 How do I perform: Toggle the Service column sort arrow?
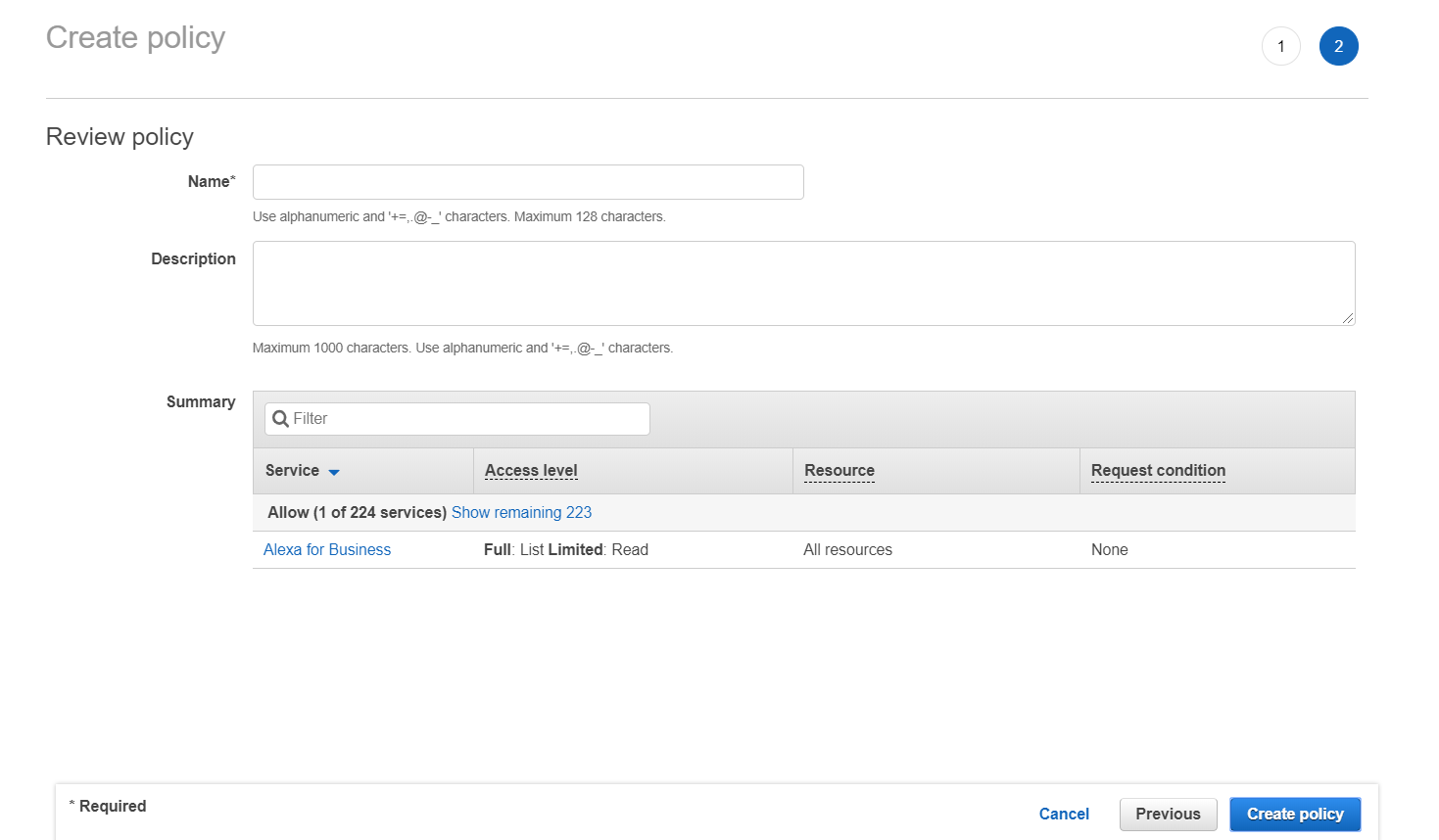(x=334, y=472)
